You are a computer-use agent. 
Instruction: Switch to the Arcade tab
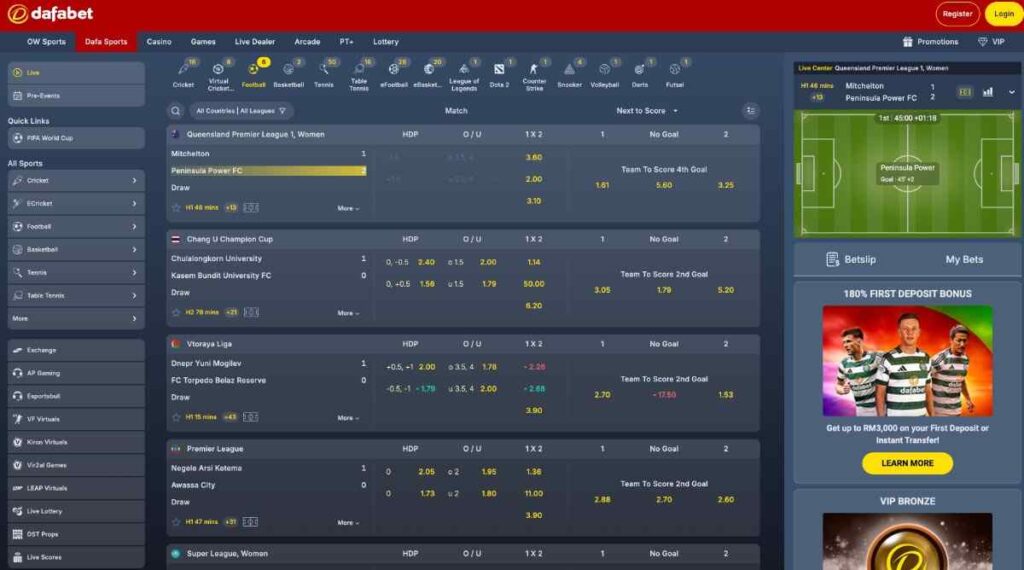(x=307, y=42)
